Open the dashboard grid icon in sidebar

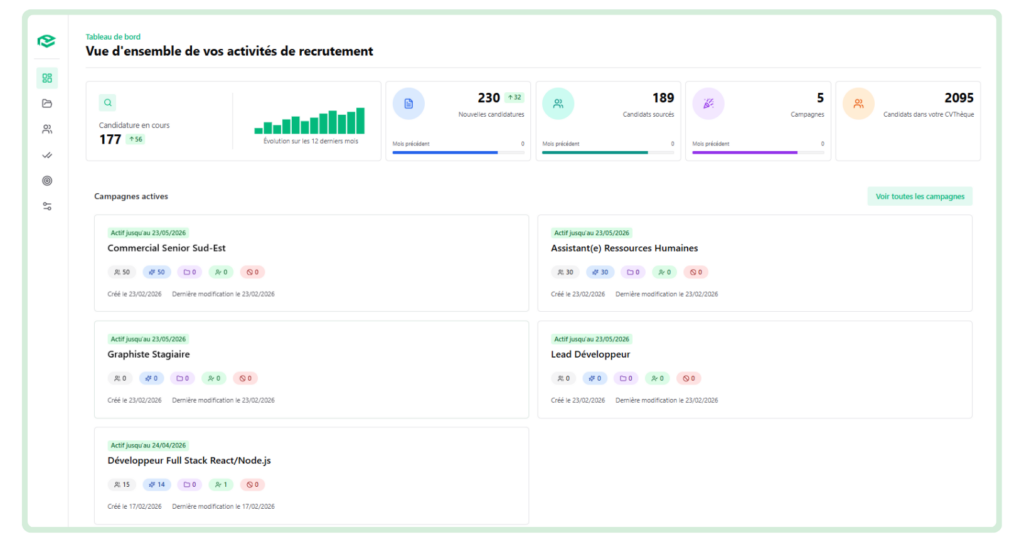tap(47, 78)
